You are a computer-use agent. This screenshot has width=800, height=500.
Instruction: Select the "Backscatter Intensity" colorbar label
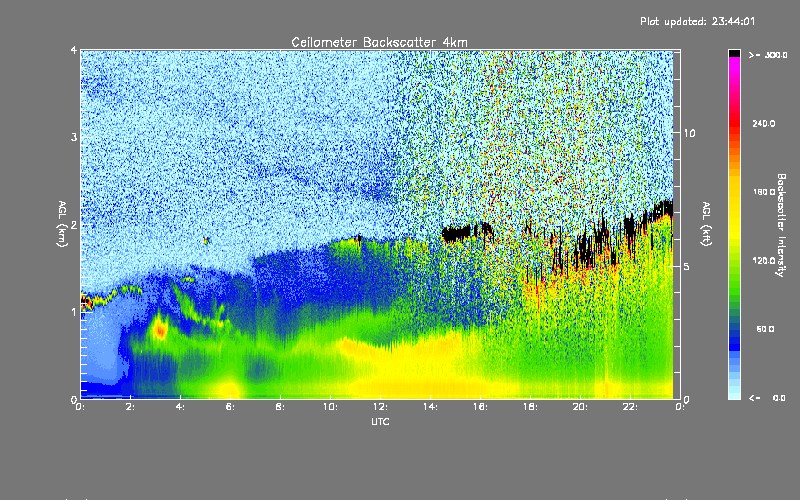pyautogui.click(x=781, y=225)
